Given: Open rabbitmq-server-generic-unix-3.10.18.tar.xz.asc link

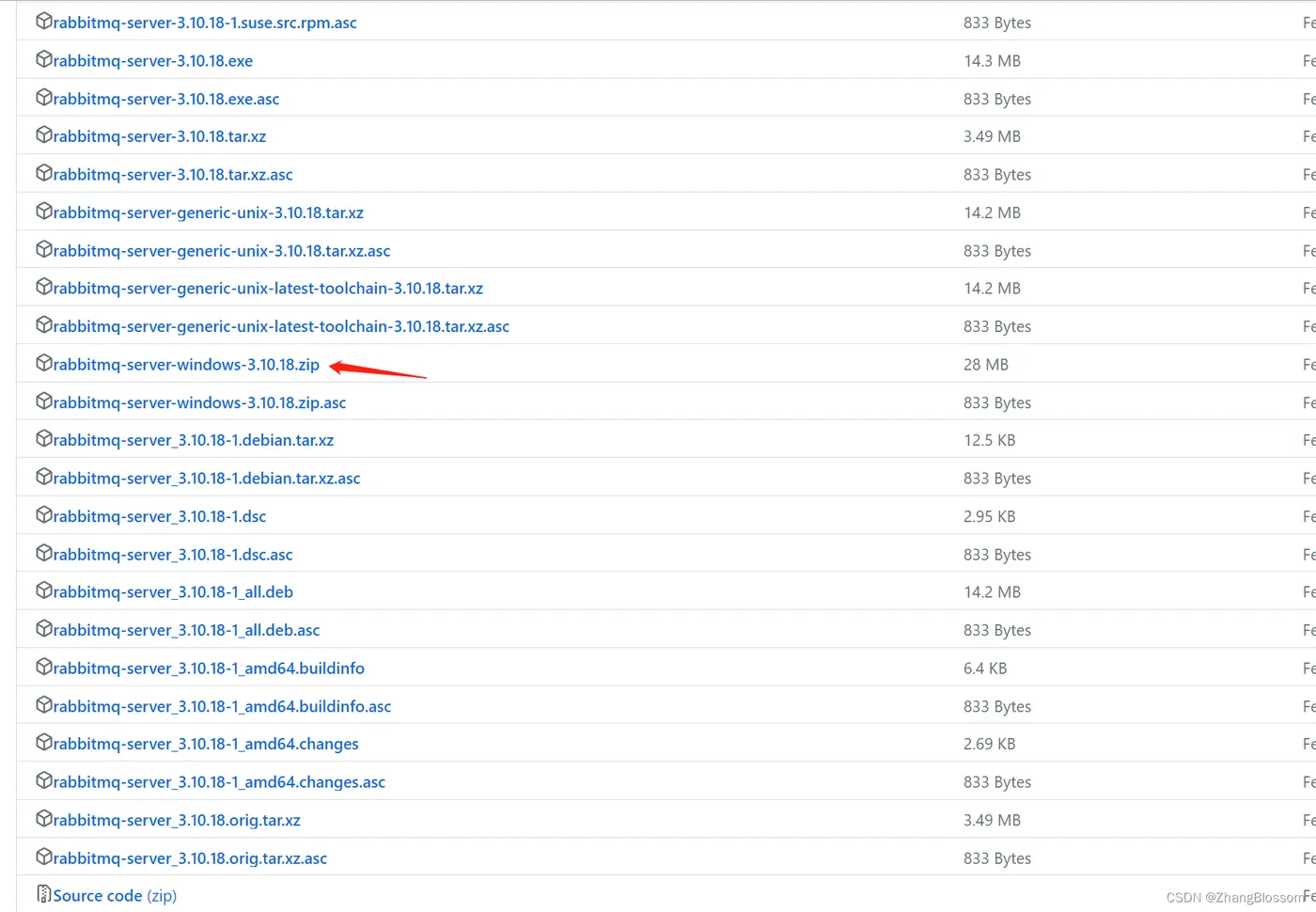Looking at the screenshot, I should pos(222,251).
